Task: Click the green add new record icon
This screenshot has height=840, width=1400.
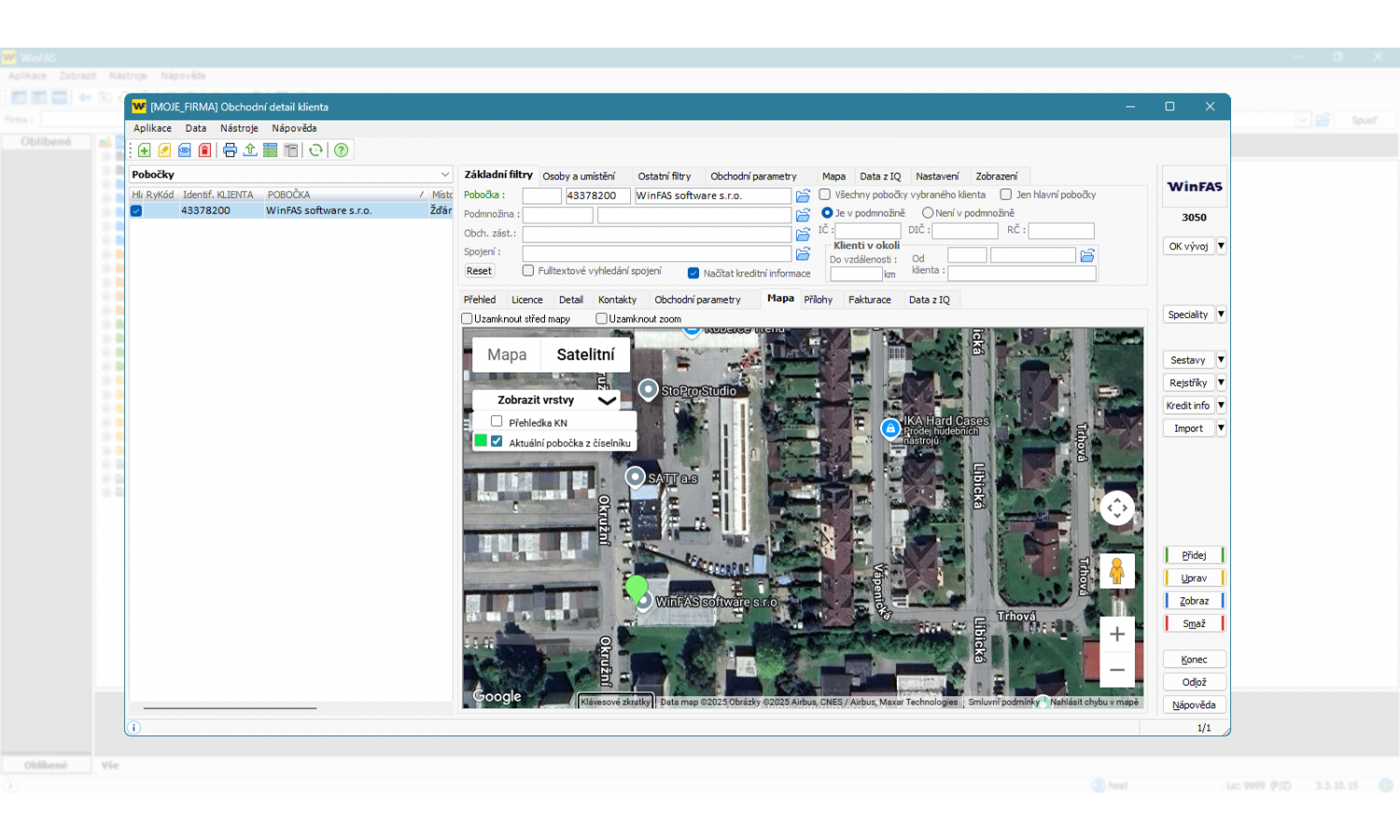Action: [x=145, y=150]
